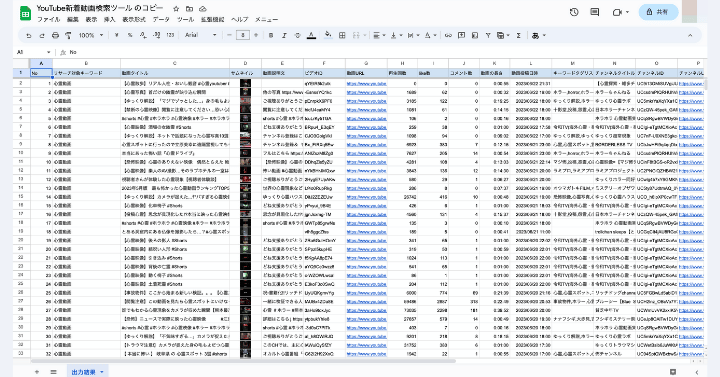Image resolution: width=720 pixels, height=377 pixels.
Task: Show the all sheets list
Action: [x=53, y=372]
